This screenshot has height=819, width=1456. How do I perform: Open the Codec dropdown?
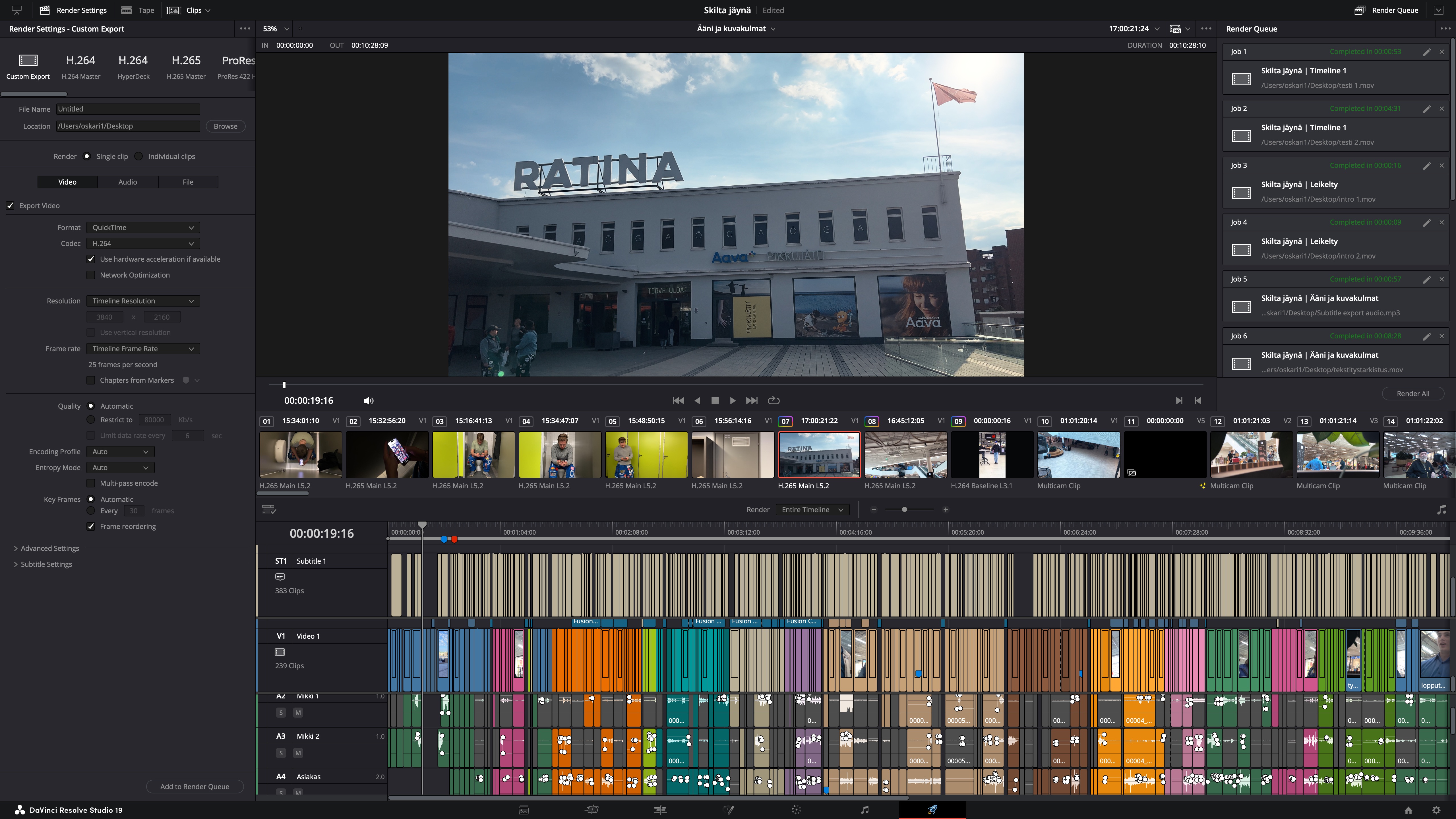pyautogui.click(x=143, y=244)
